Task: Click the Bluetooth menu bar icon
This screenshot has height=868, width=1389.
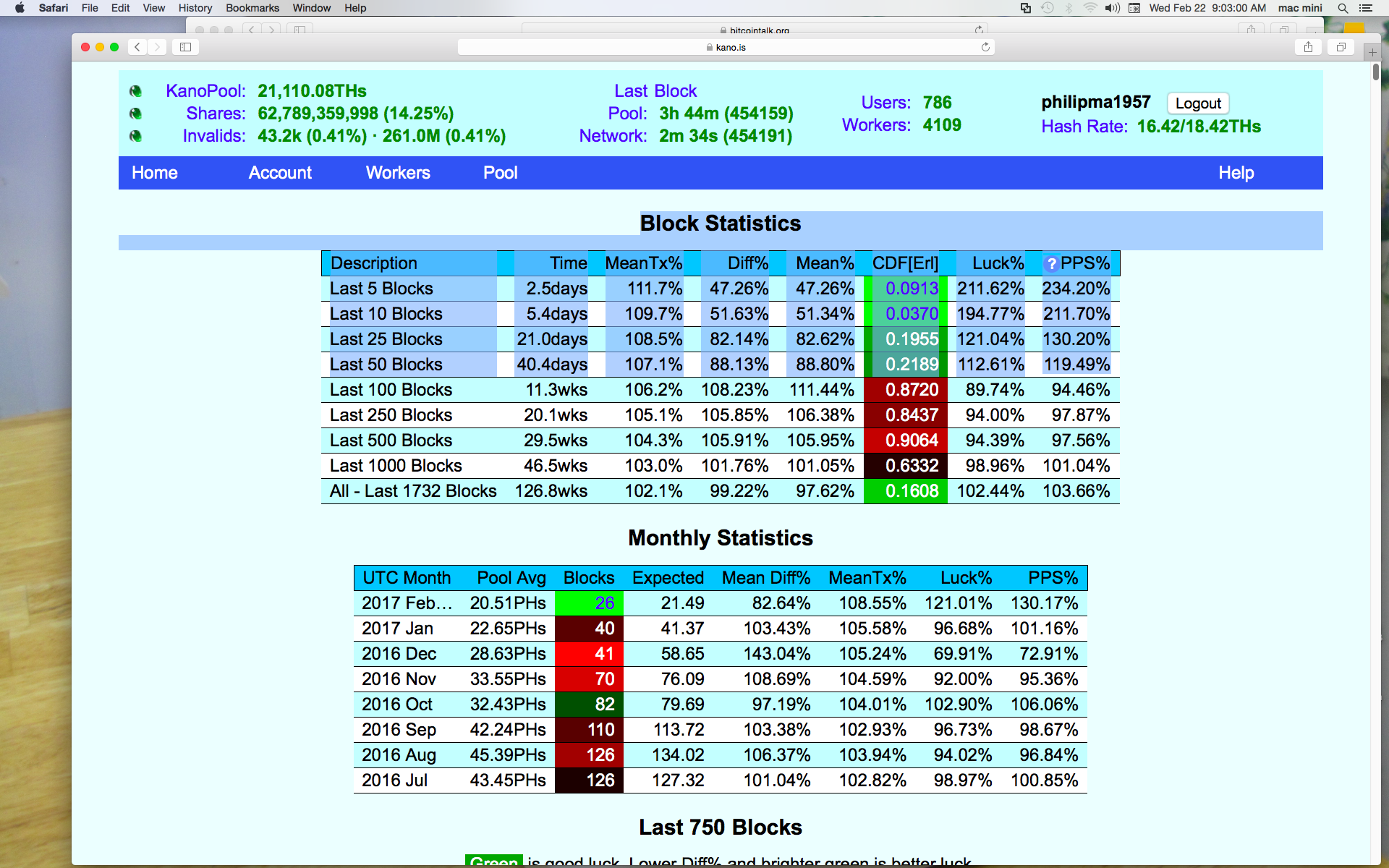Action: tap(1069, 8)
